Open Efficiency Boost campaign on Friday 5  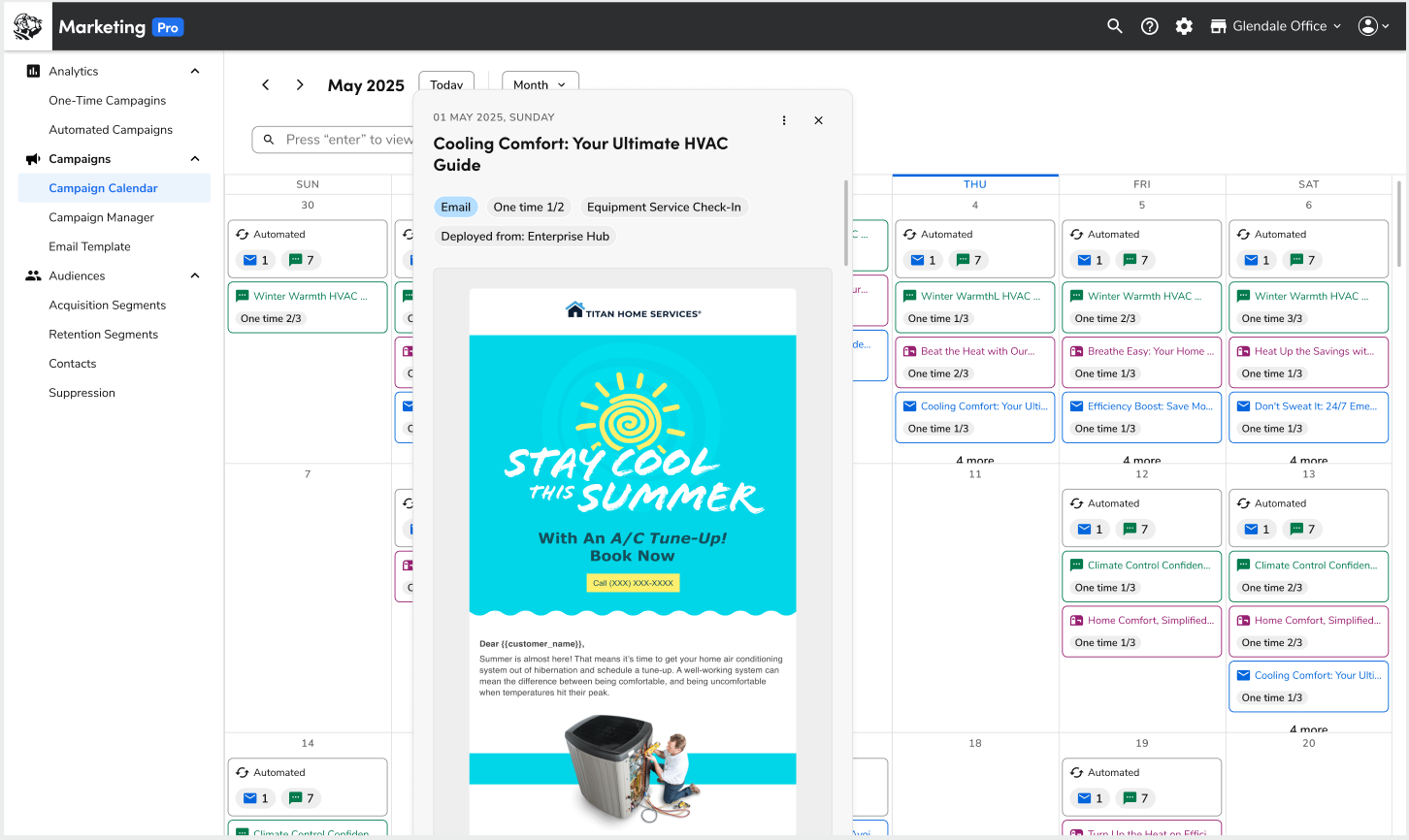[x=1141, y=417]
